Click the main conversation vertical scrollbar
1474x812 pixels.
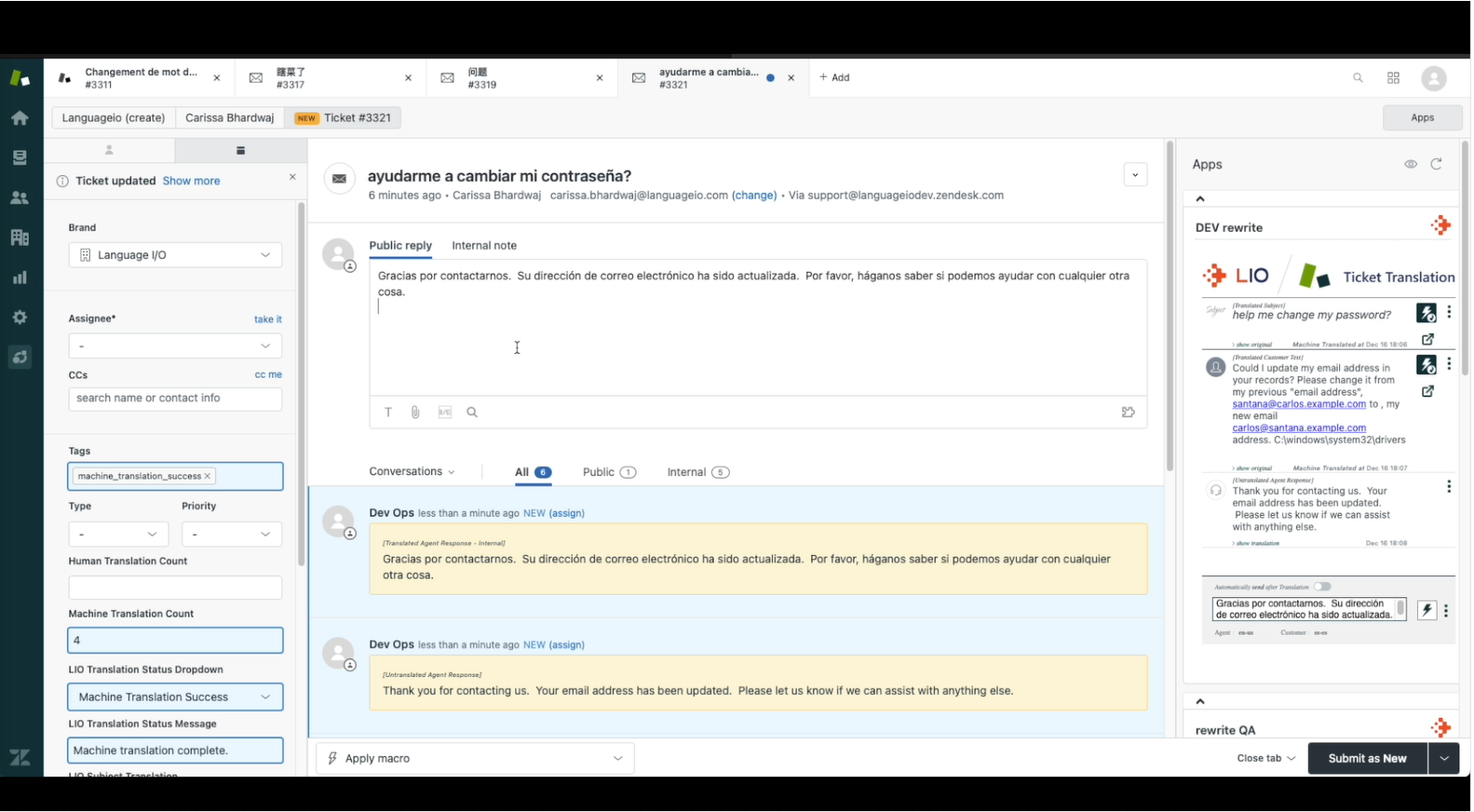coord(1170,307)
